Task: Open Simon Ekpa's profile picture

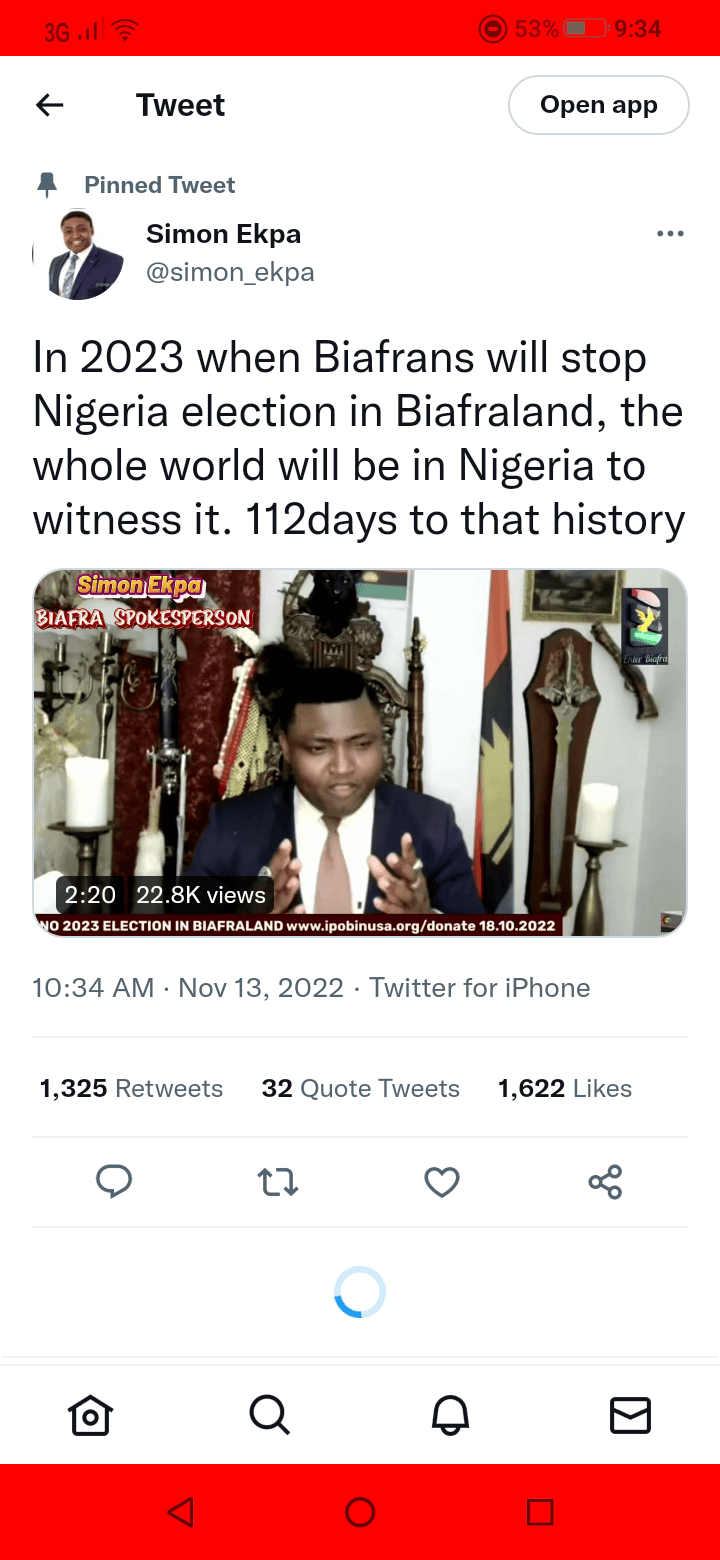Action: click(x=79, y=254)
